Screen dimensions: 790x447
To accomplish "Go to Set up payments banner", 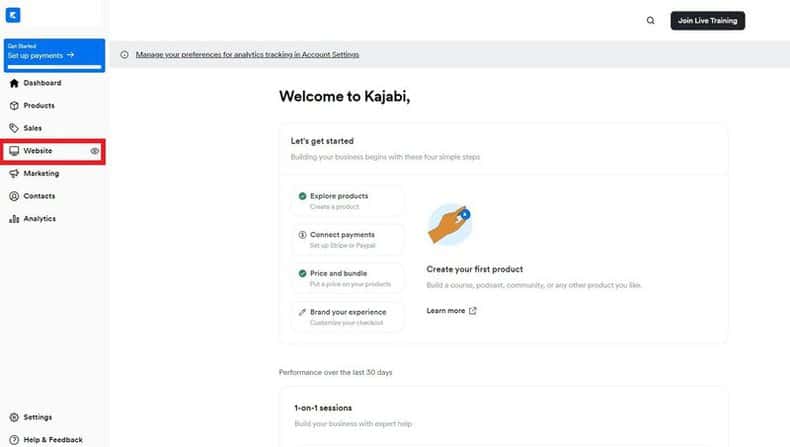I will 54,55.
